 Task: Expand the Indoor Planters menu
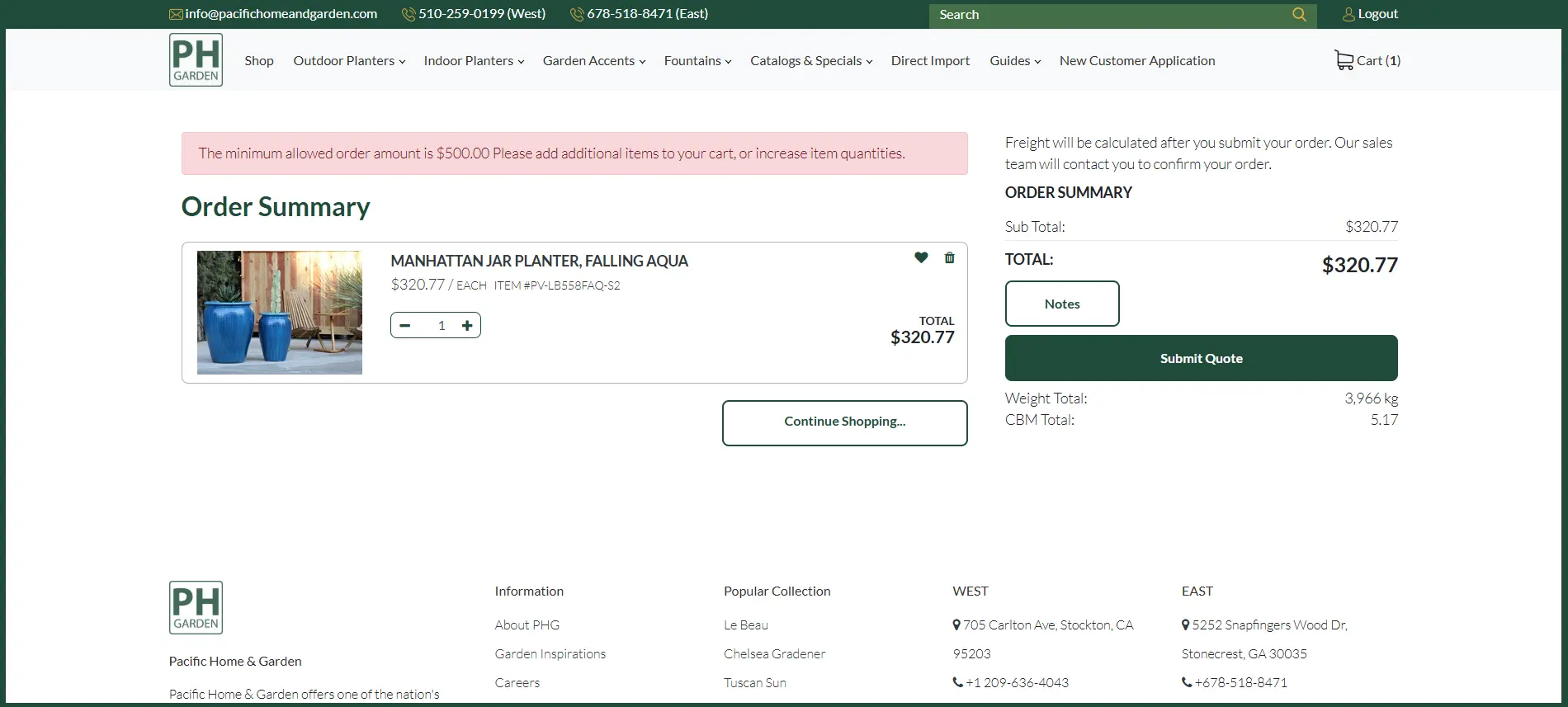click(474, 61)
